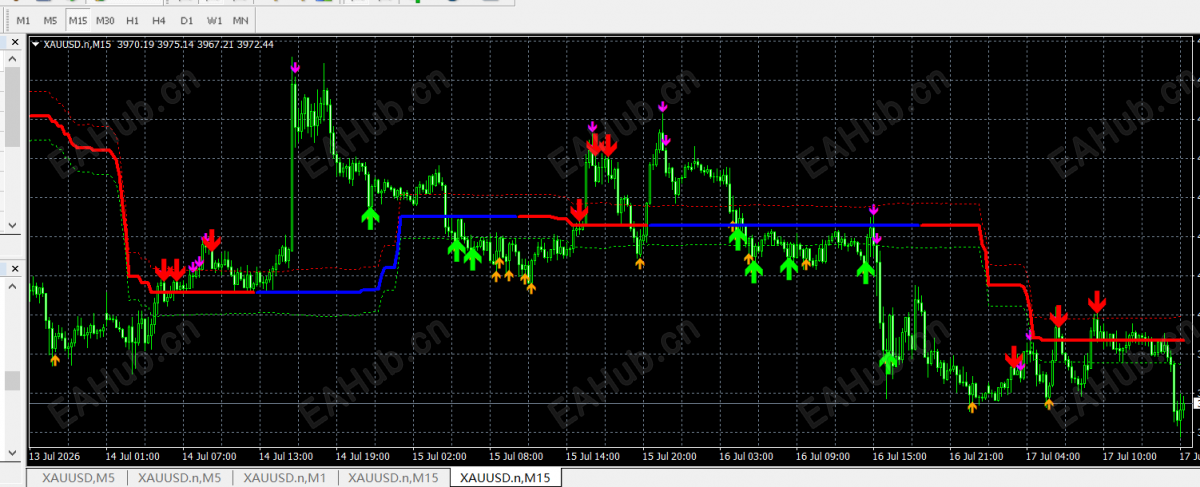Screen dimensions: 1200x487
Task: Click lower left panel scroll-up arrow
Action: 13,288
